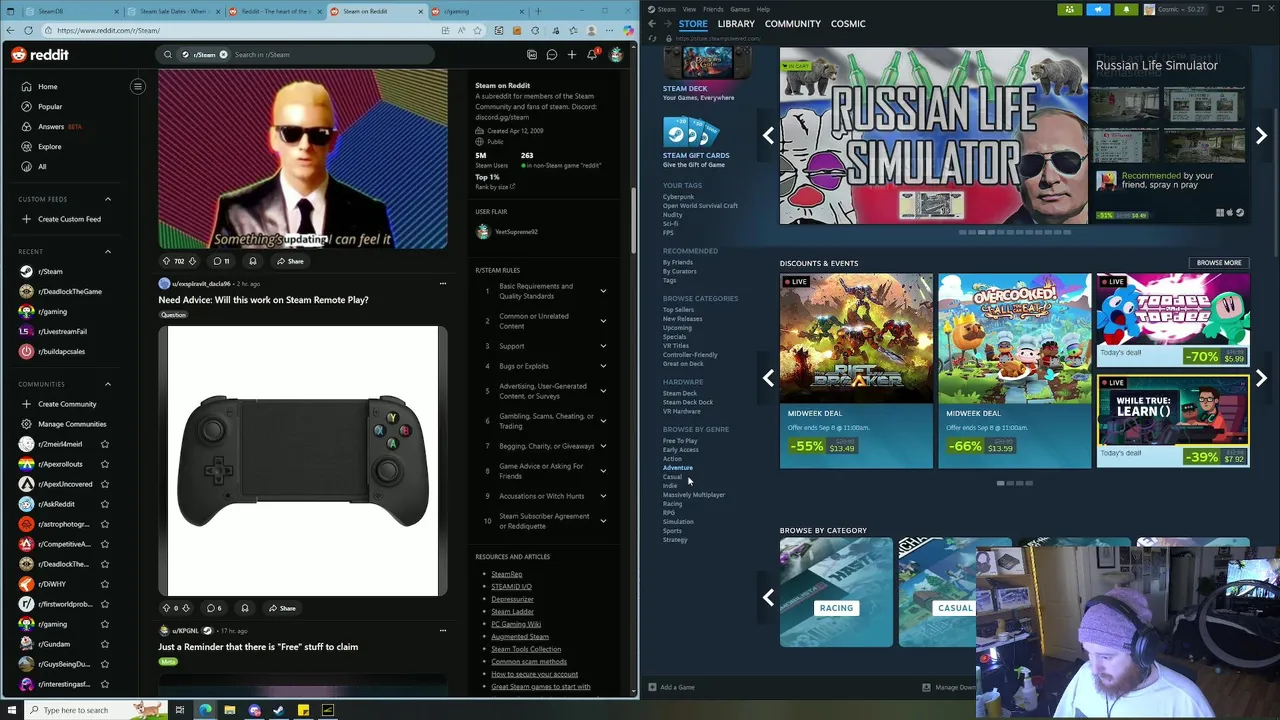This screenshot has height=720, width=1280.
Task: Collapse the Custom Feeds section
Action: click(x=108, y=199)
